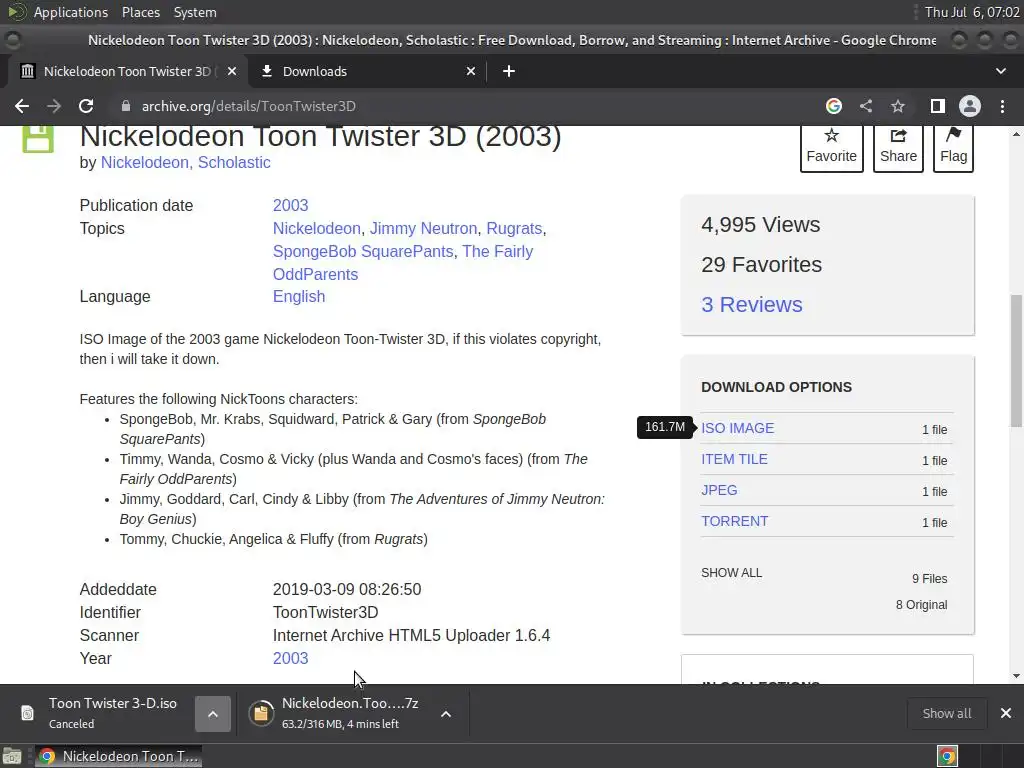The width and height of the screenshot is (1024, 768).
Task: Toggle Chrome side panel icon
Action: point(938,106)
